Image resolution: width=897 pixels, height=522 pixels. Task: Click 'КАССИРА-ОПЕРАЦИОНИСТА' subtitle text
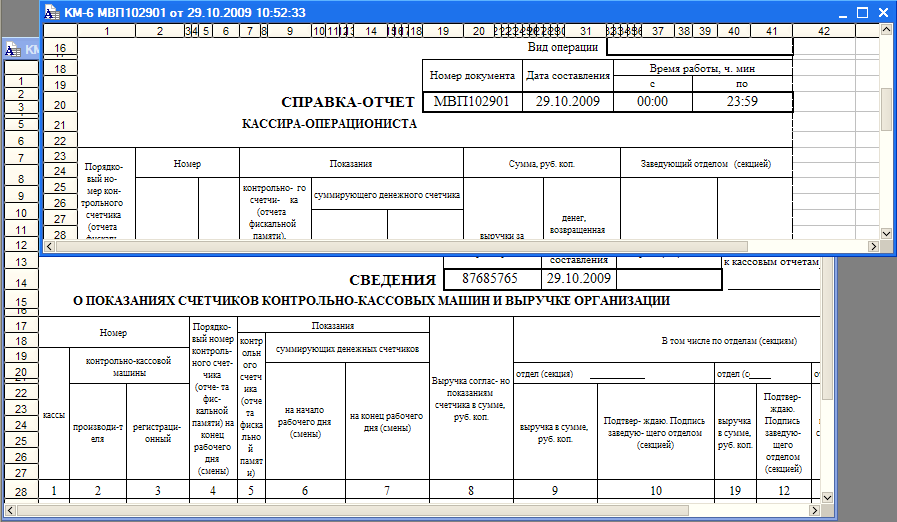(x=330, y=124)
